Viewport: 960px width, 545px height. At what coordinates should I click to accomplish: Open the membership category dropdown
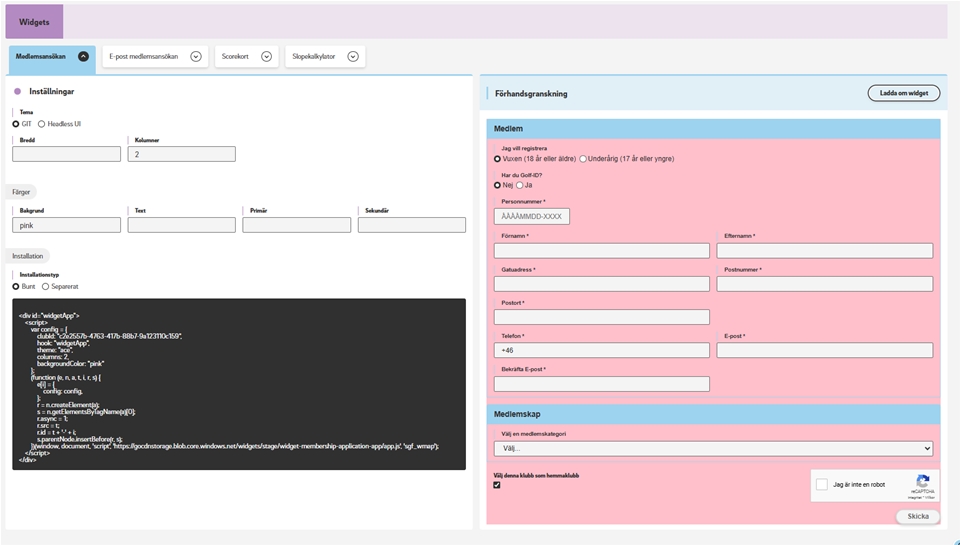click(x=713, y=449)
